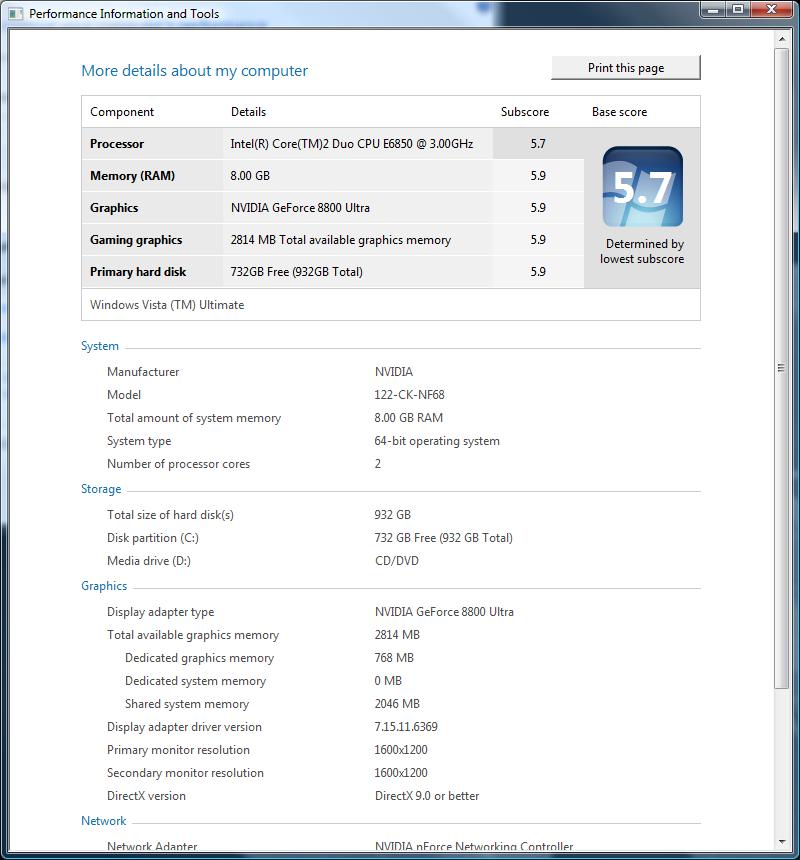Image resolution: width=800 pixels, height=860 pixels.
Task: Click the 'Determined by lowest subscore' caption
Action: pyautogui.click(x=642, y=251)
